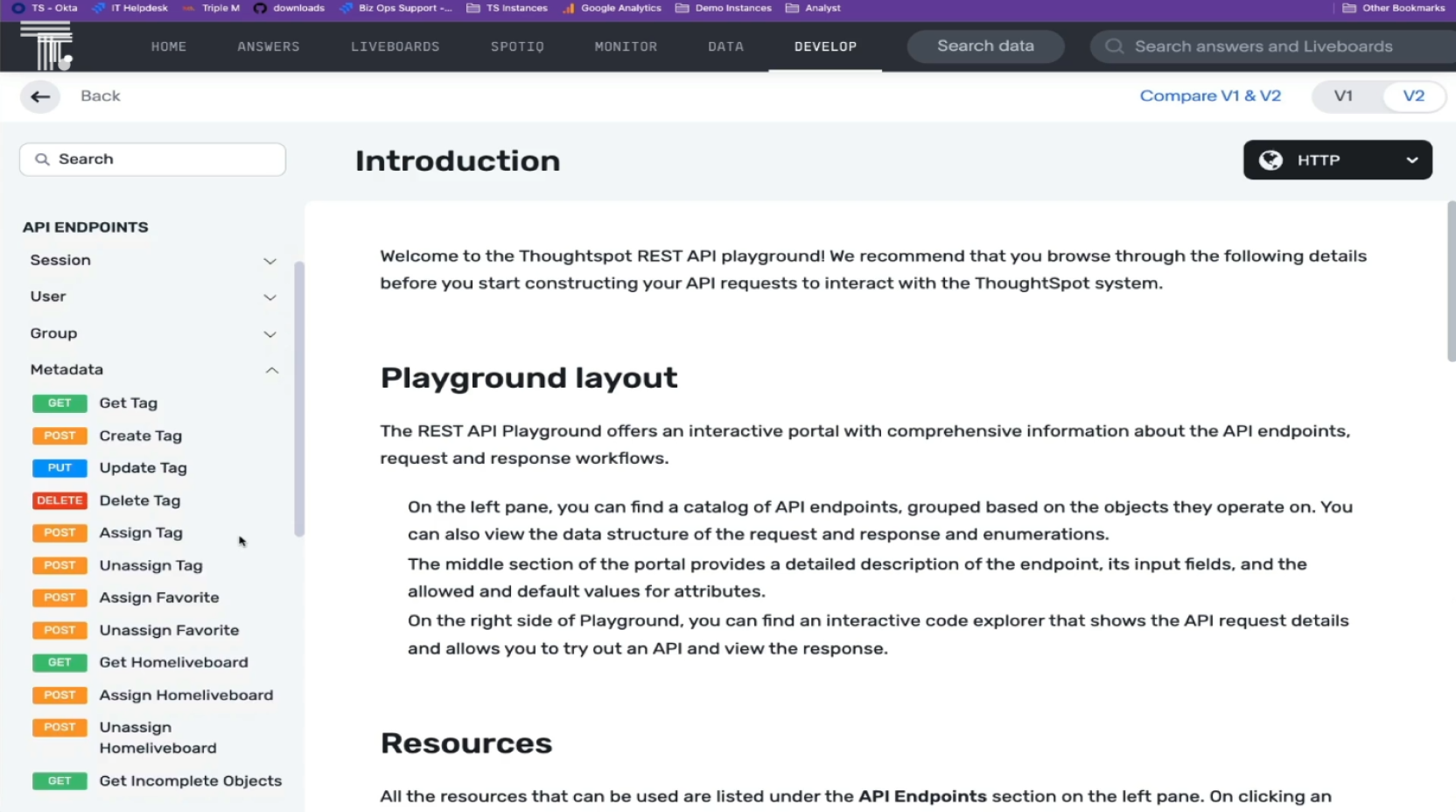Click the Compare V1 & V2 link
The height and width of the screenshot is (812, 1456).
tap(1210, 96)
